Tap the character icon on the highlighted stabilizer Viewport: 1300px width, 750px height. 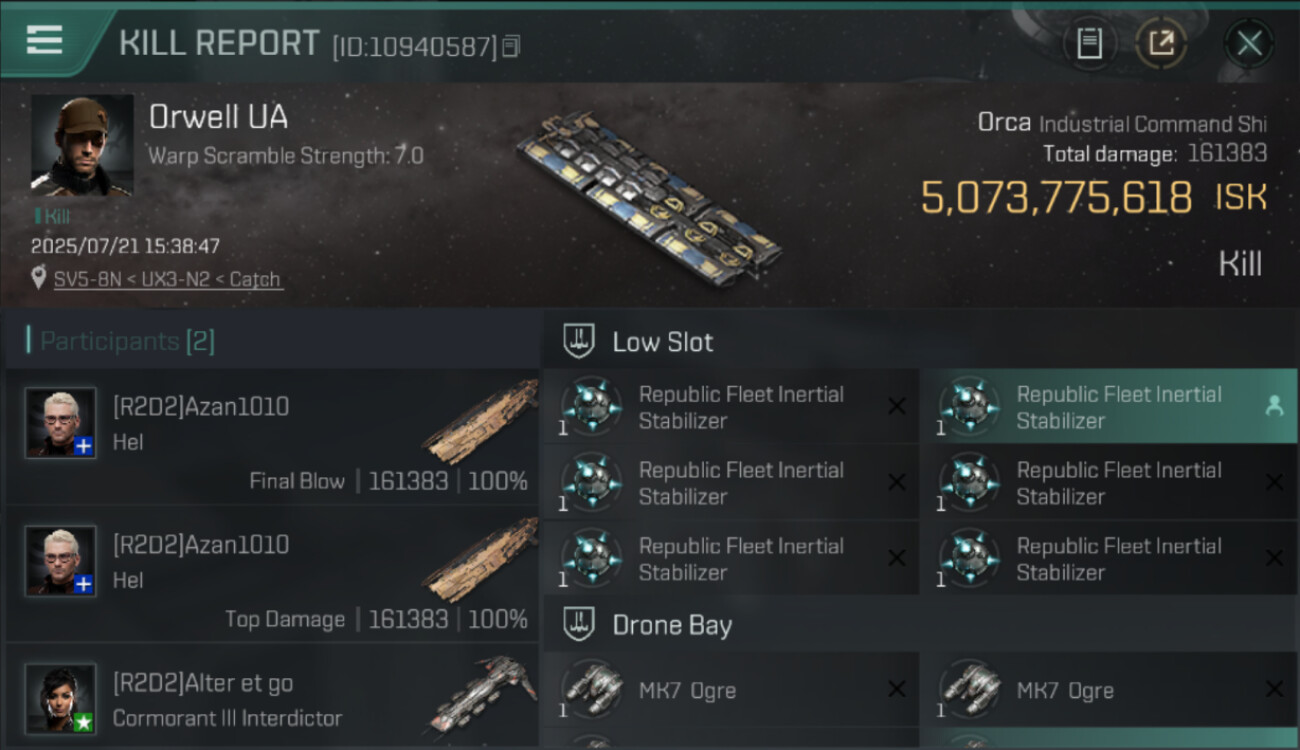coord(1274,405)
